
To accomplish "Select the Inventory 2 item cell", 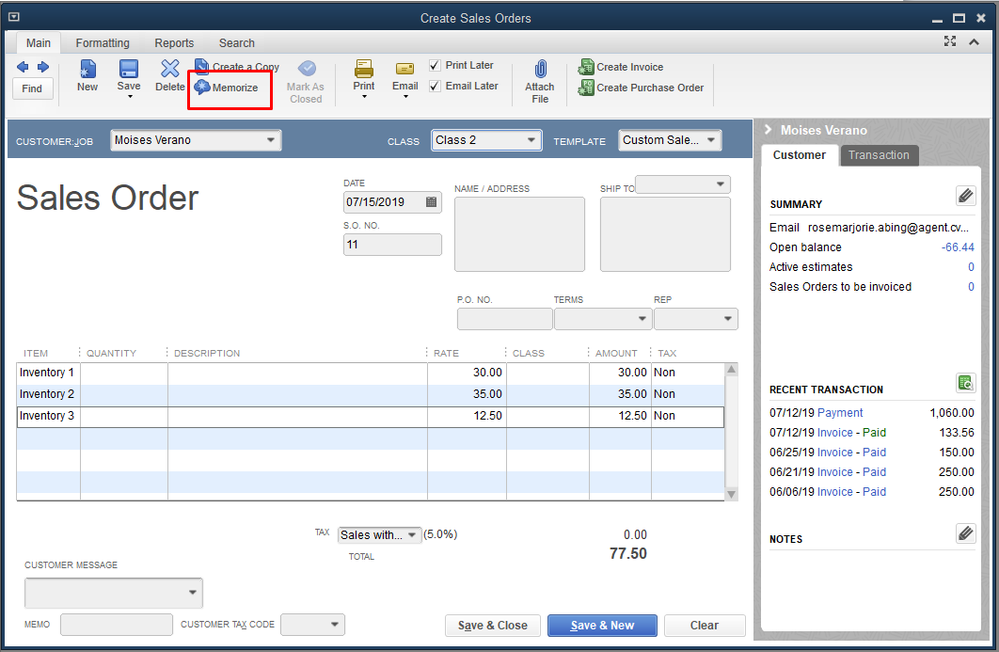I will pos(48,395).
